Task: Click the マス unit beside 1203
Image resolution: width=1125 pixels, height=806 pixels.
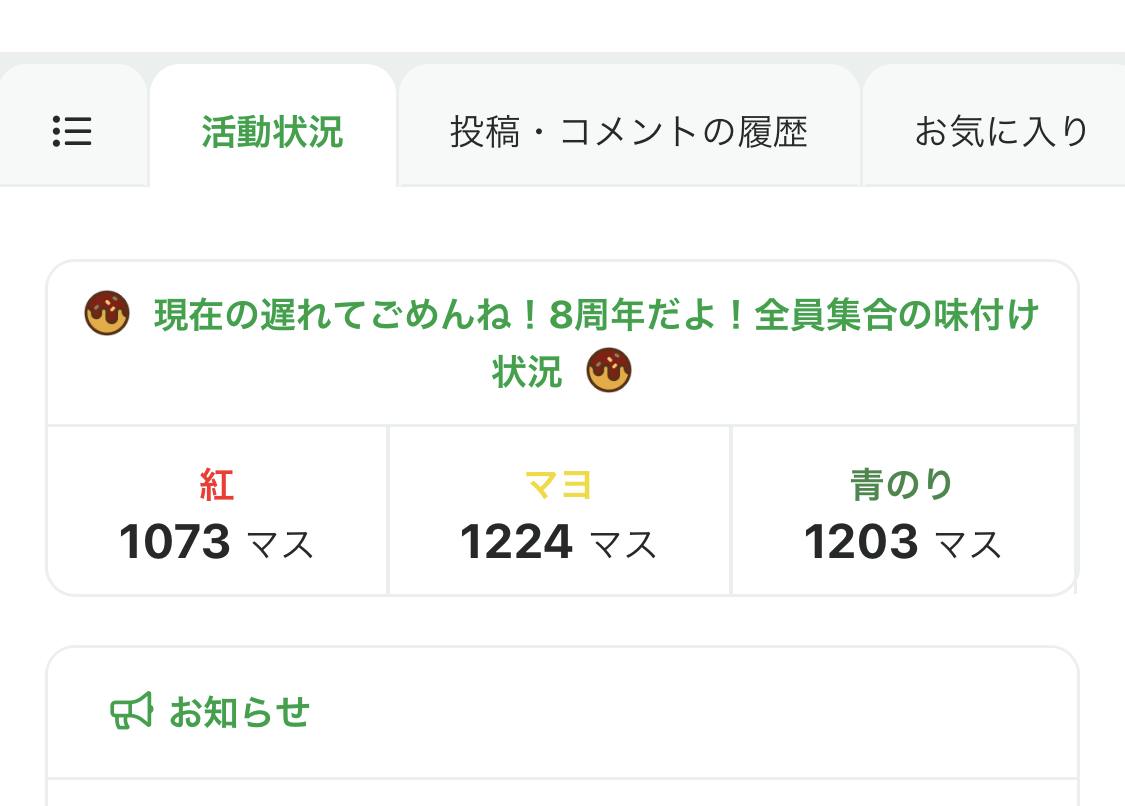Action: click(968, 546)
